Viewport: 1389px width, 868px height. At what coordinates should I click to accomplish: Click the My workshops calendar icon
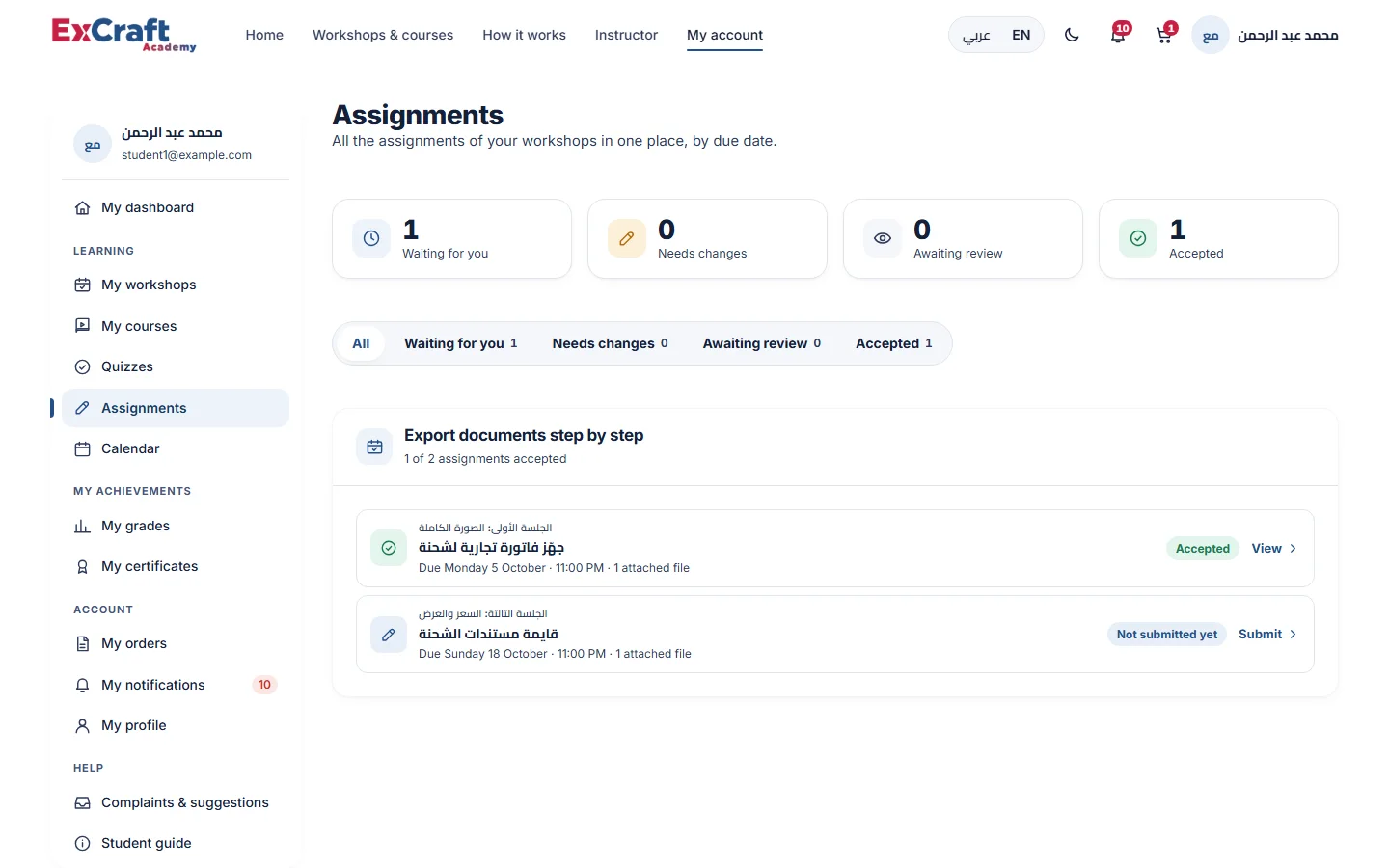[x=83, y=285]
